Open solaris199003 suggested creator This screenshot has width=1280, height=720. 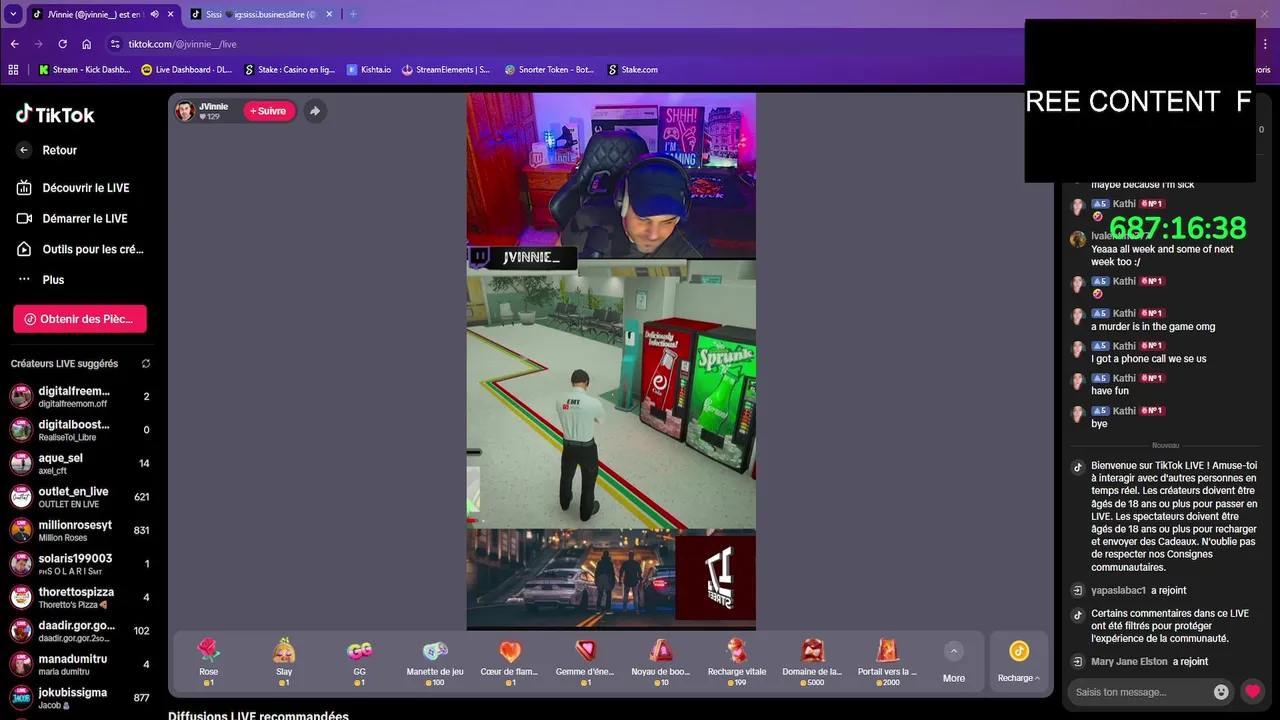coord(80,564)
